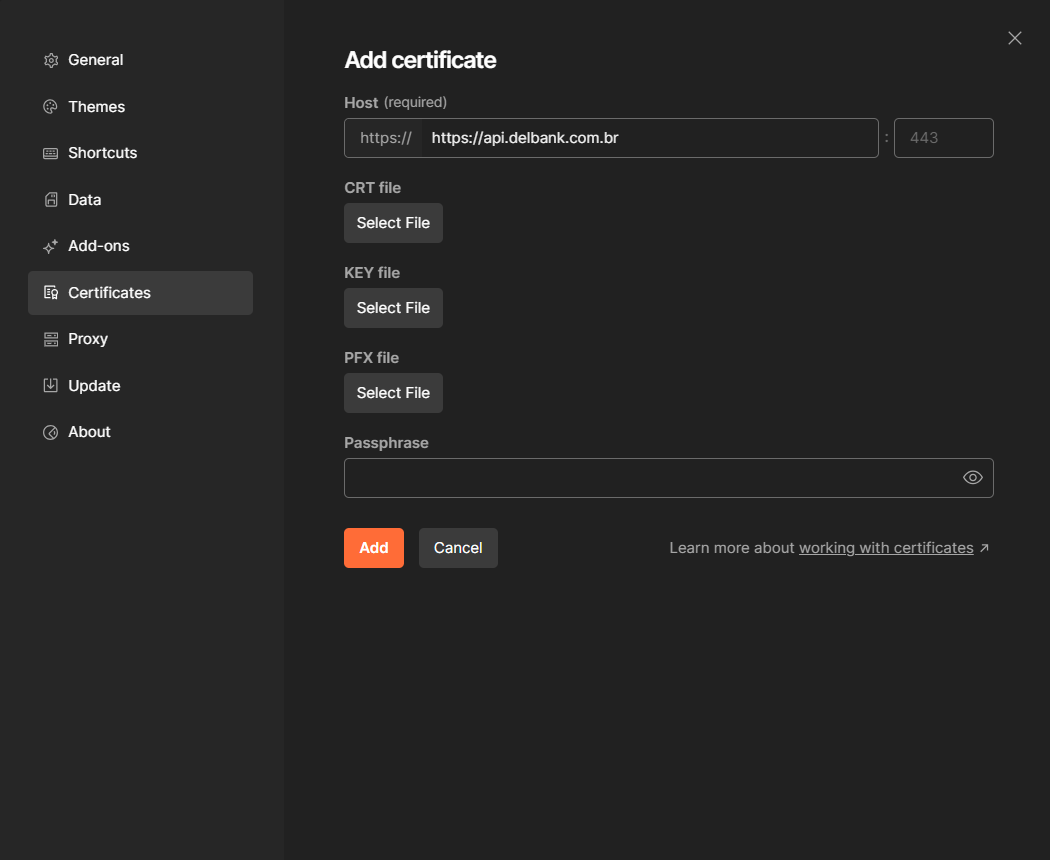
Task: Click the General gear icon
Action: [51, 60]
